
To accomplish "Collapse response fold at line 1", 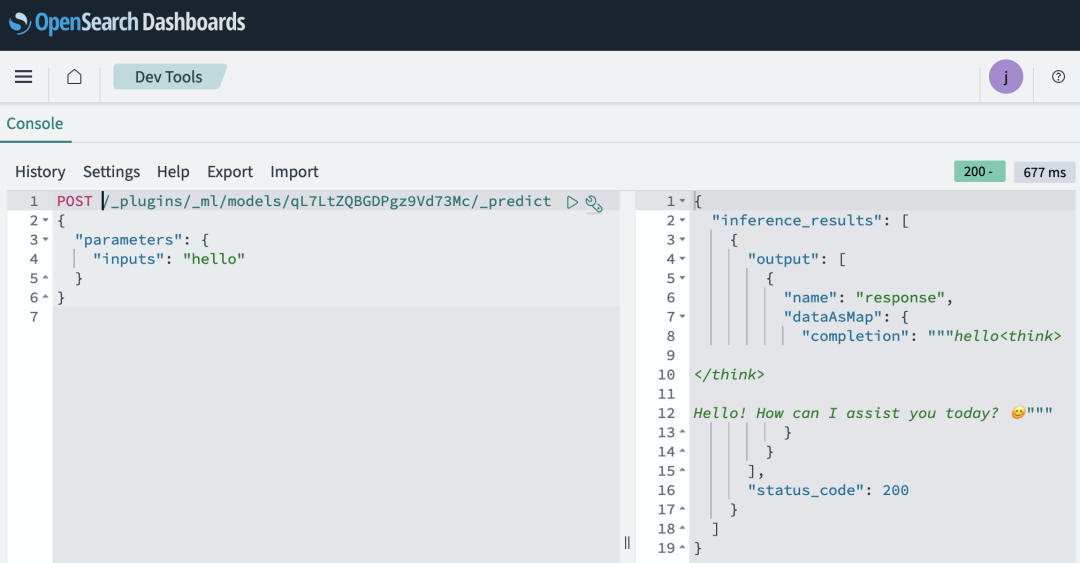I will point(683,201).
